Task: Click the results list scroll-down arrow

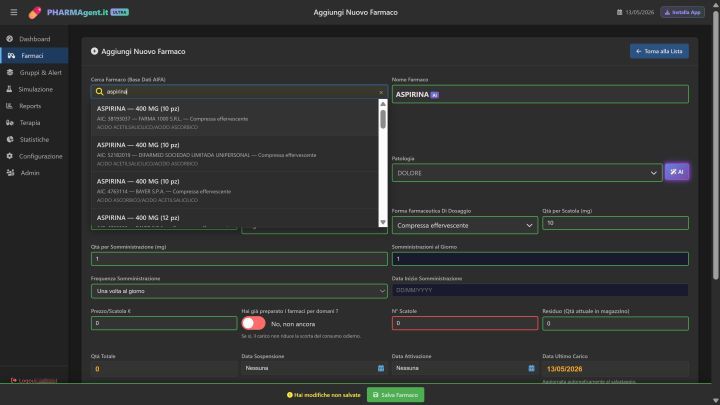Action: tap(383, 222)
